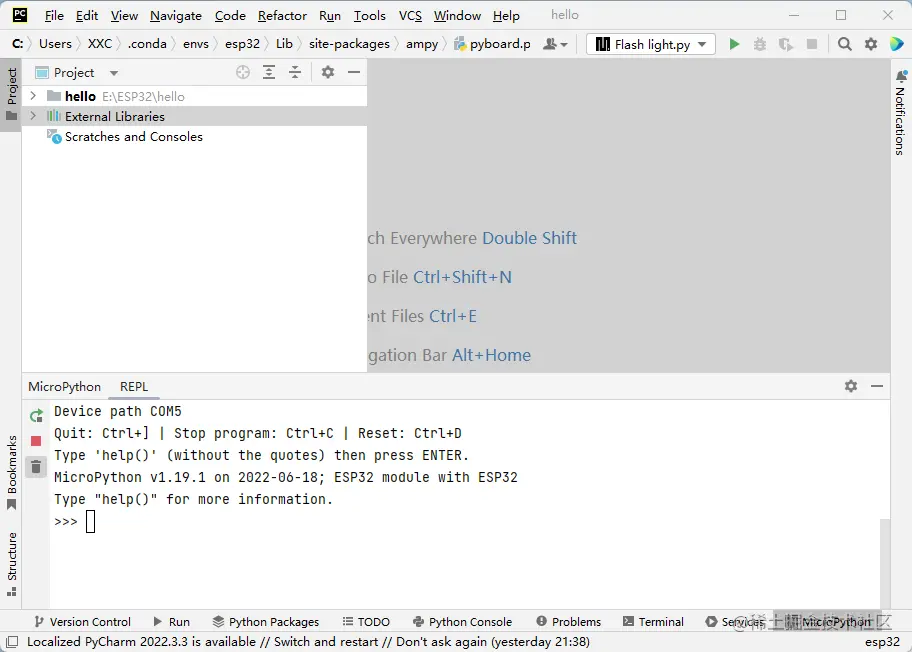Image resolution: width=912 pixels, height=652 pixels.
Task: Open the Ctrl+Shift+N new file link
Action: [x=463, y=277]
